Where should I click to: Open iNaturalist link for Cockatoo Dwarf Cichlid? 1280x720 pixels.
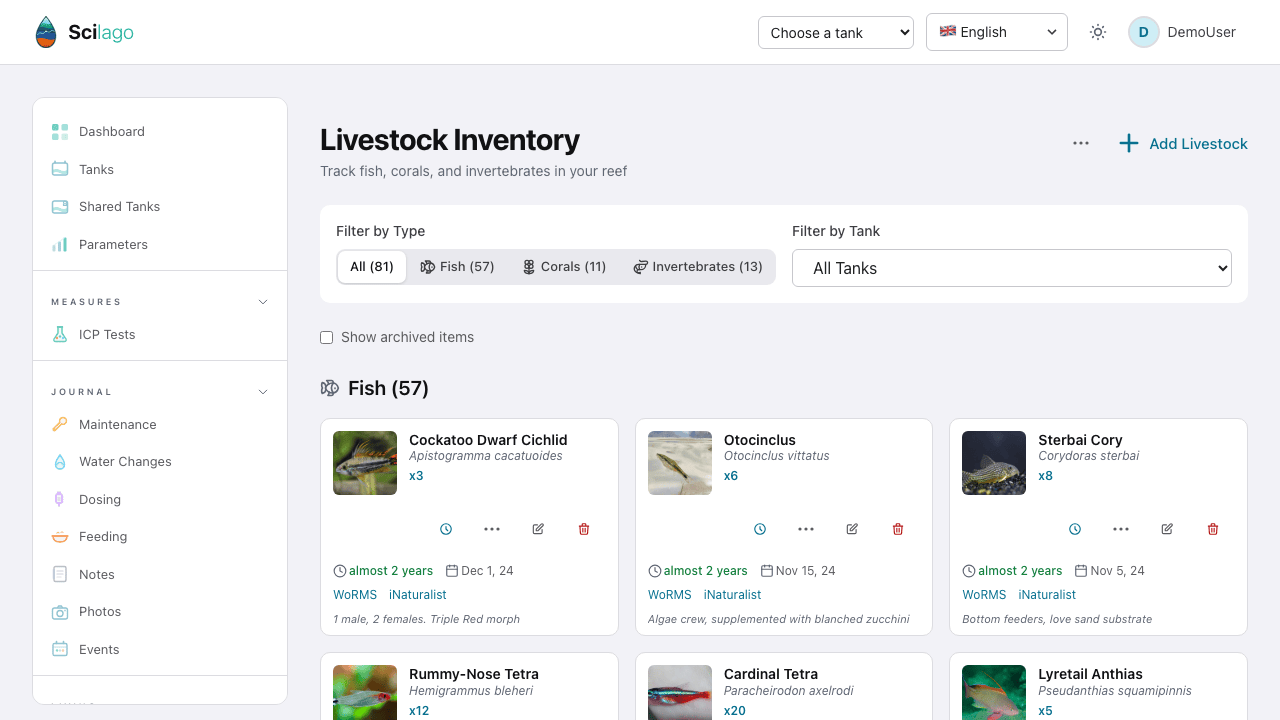coord(418,595)
